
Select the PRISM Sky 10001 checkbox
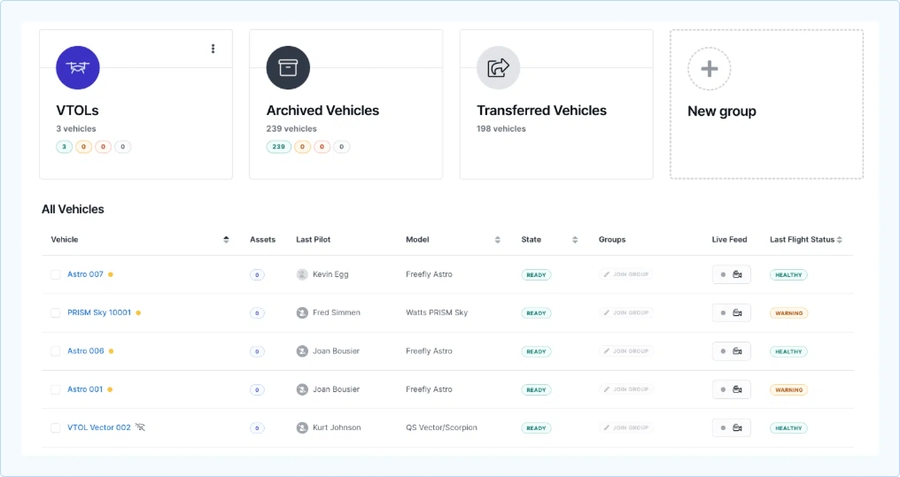click(x=56, y=313)
